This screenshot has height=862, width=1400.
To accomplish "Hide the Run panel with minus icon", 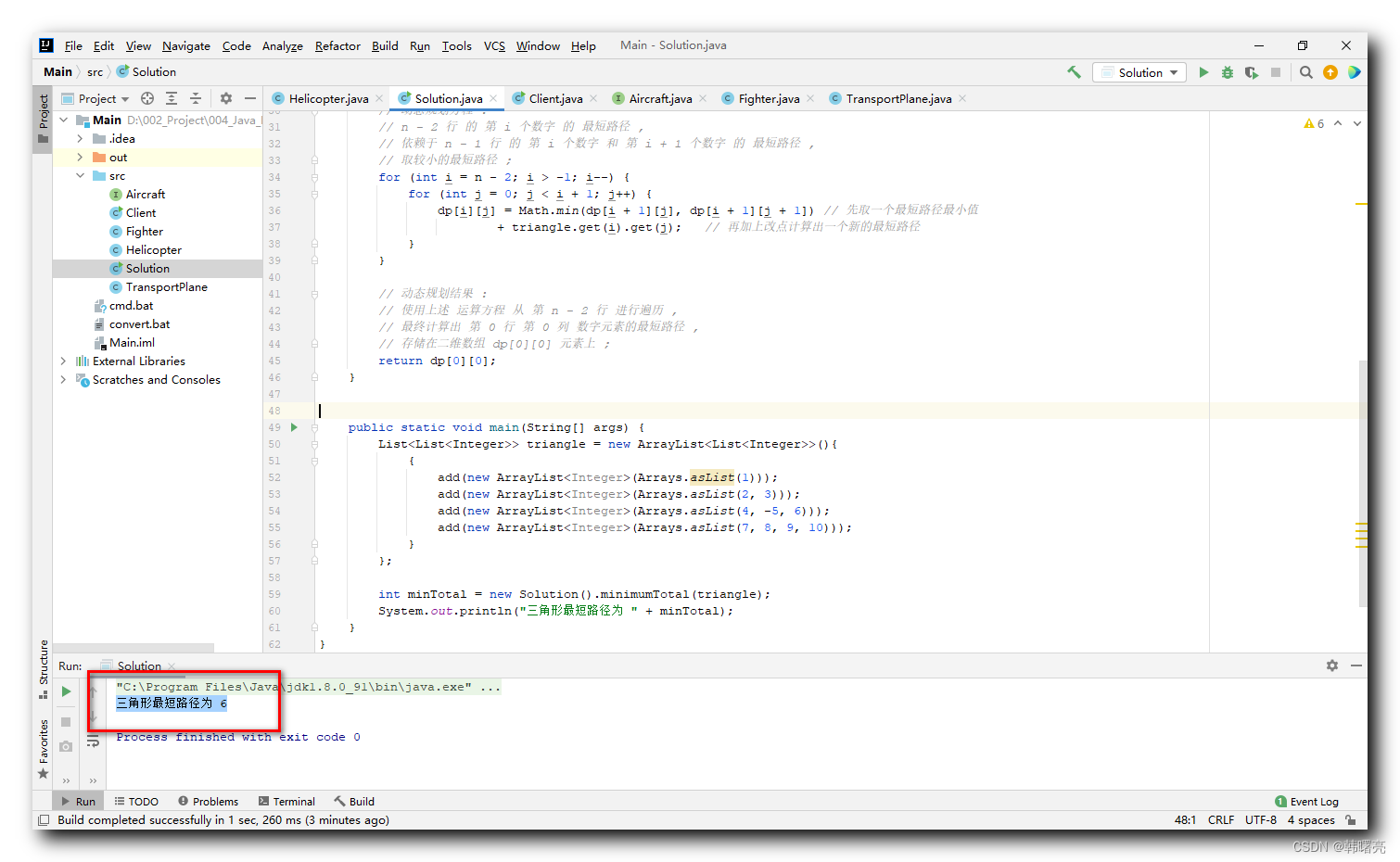I will click(1356, 666).
